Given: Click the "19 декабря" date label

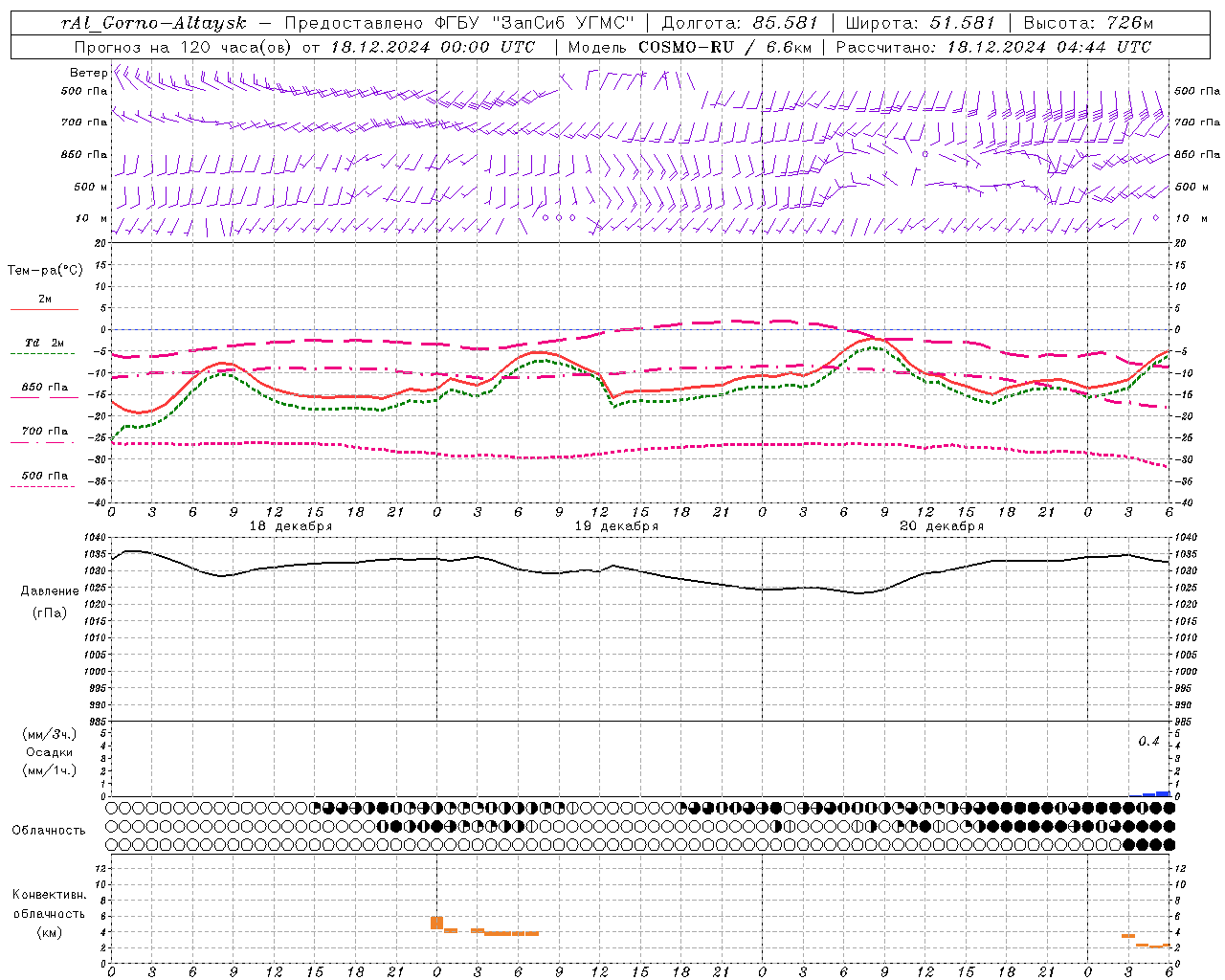Looking at the screenshot, I should click(616, 526).
